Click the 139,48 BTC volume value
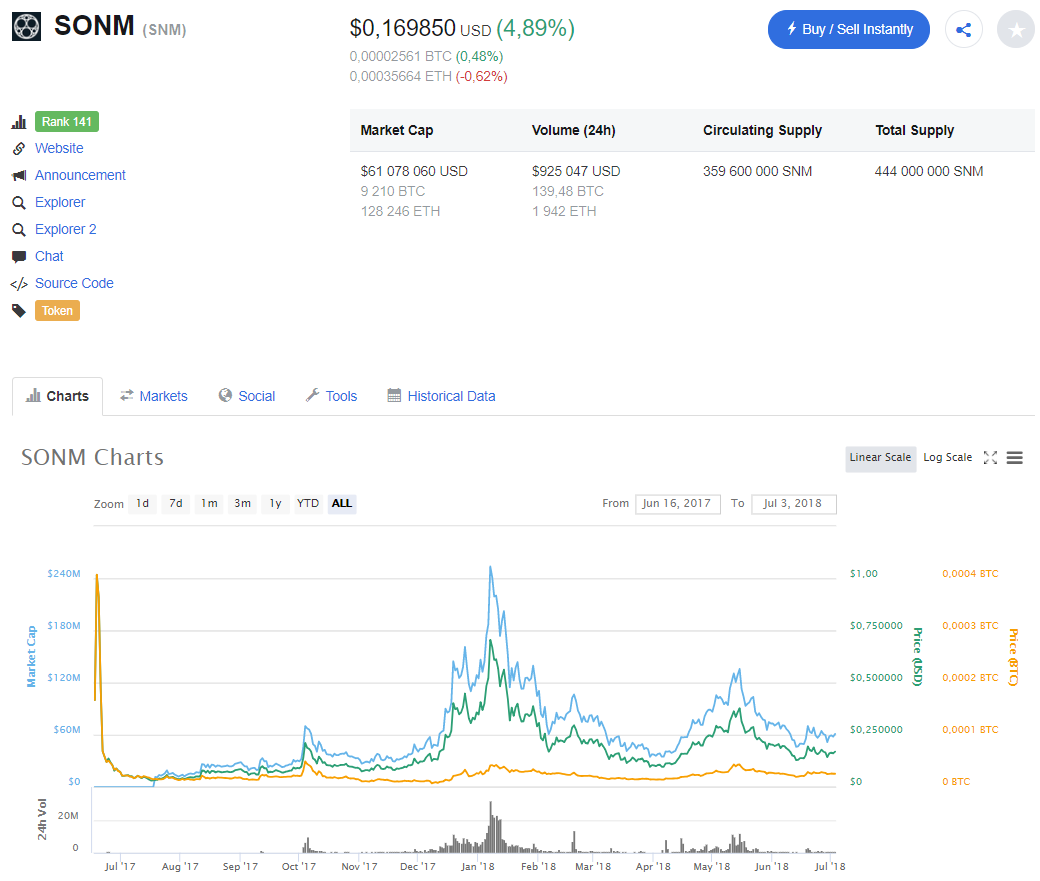This screenshot has height=881, width=1040. (568, 192)
